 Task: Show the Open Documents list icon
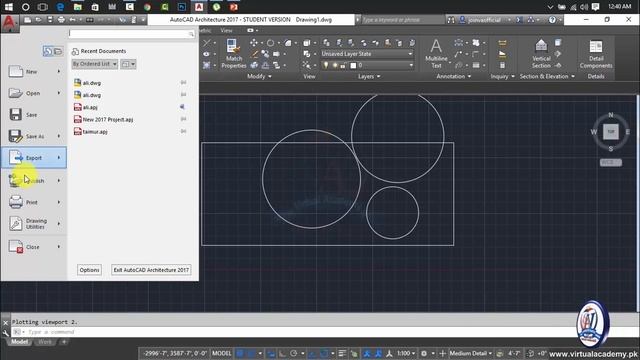point(58,51)
